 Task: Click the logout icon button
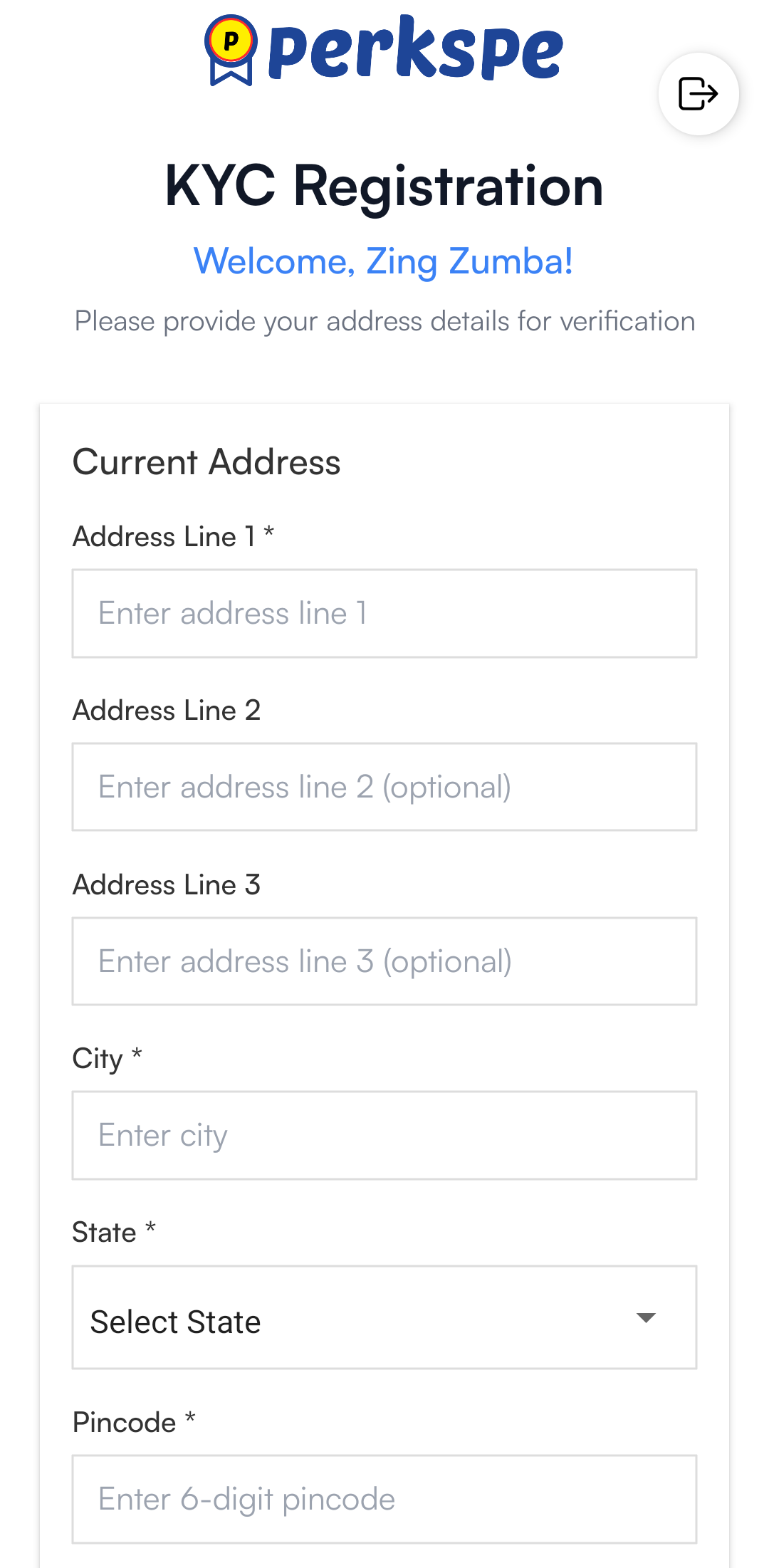click(x=698, y=94)
